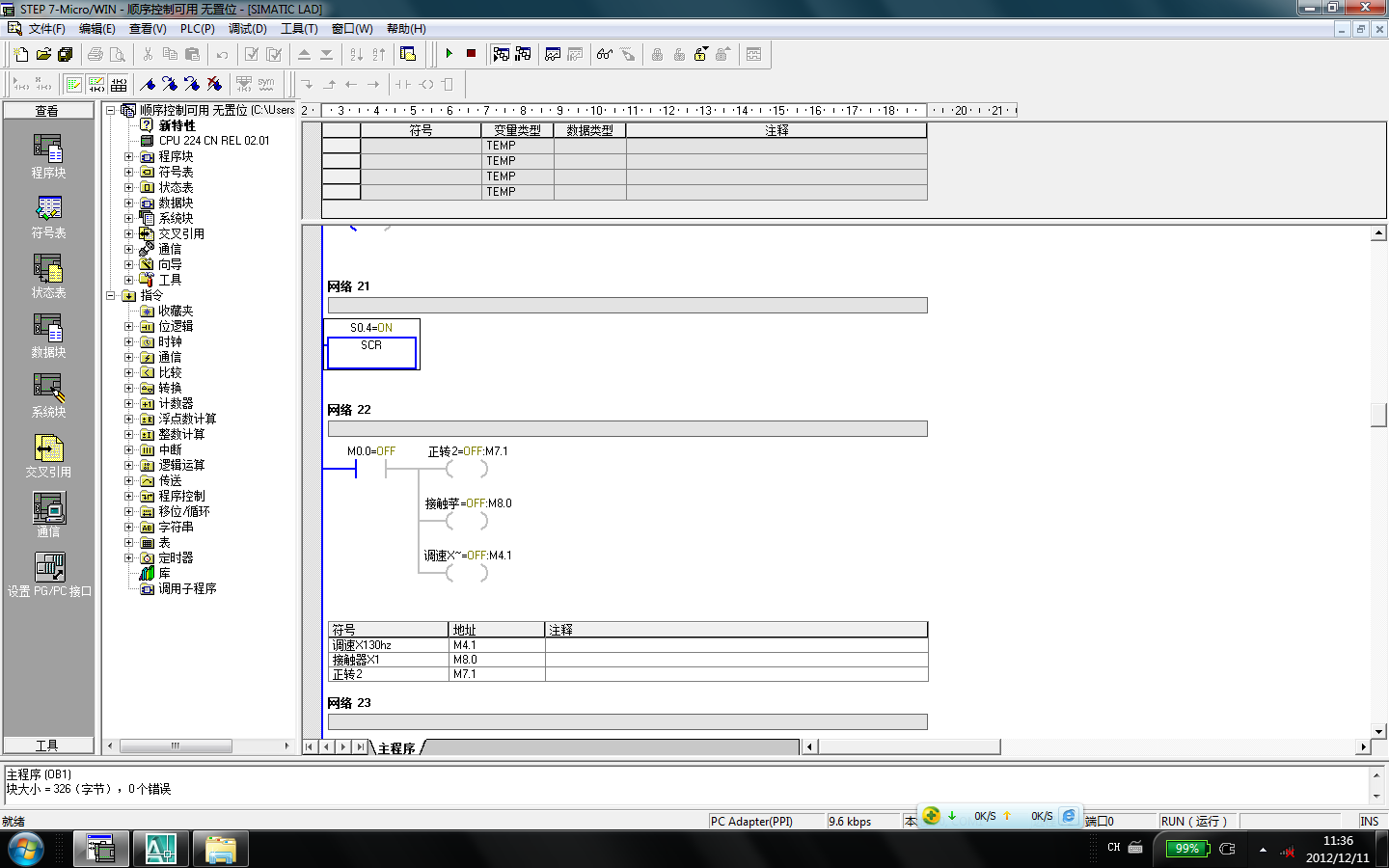Click the single read glasses icon
This screenshot has height=868, width=1389.
(605, 54)
